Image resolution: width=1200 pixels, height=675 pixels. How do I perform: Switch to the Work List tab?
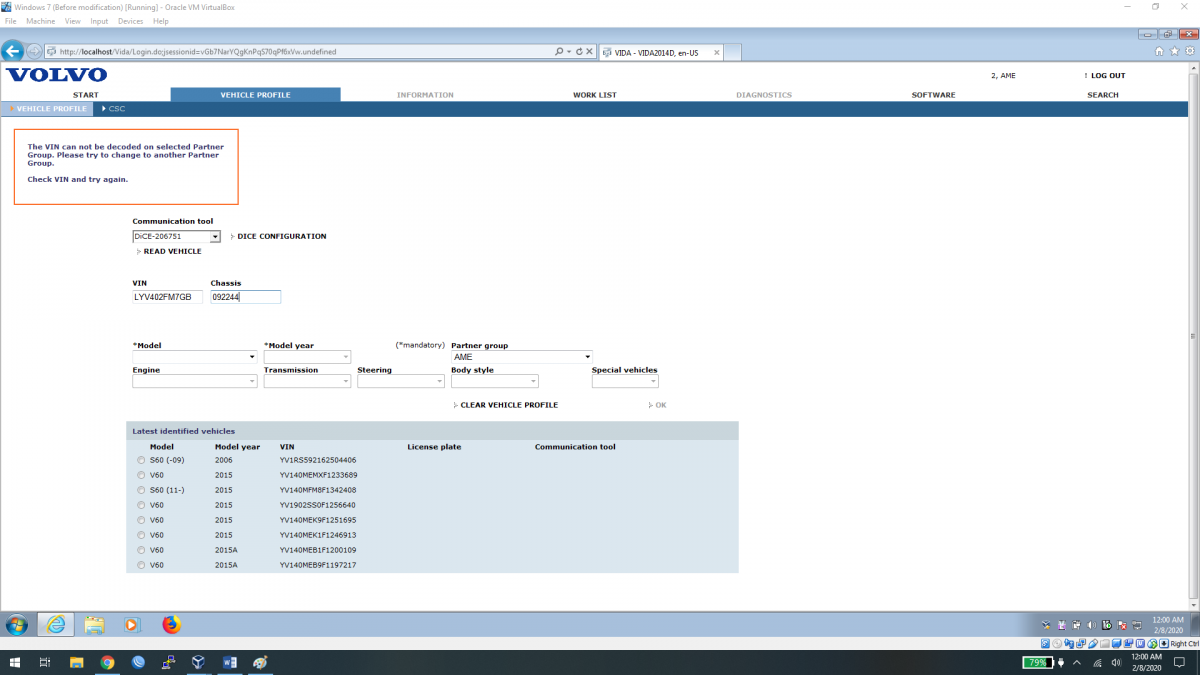click(594, 95)
